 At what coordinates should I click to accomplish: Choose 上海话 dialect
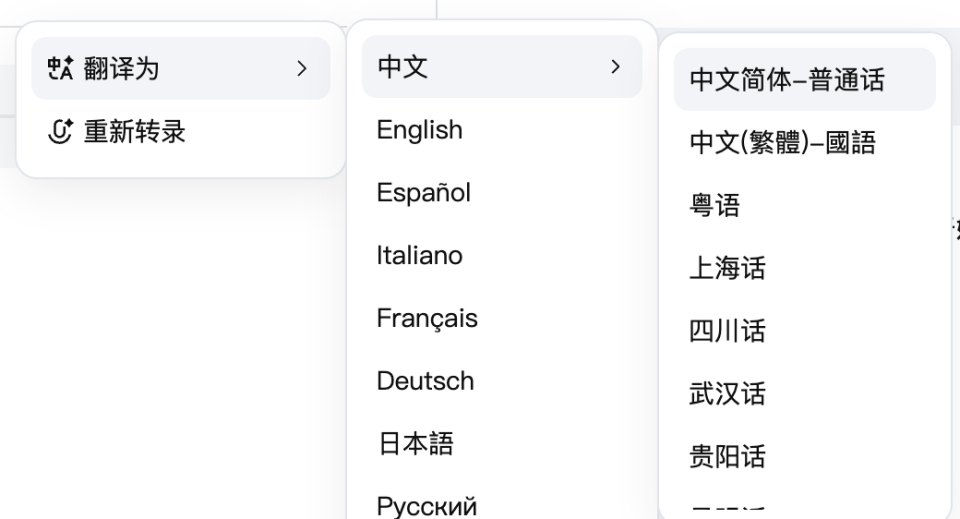click(804, 268)
